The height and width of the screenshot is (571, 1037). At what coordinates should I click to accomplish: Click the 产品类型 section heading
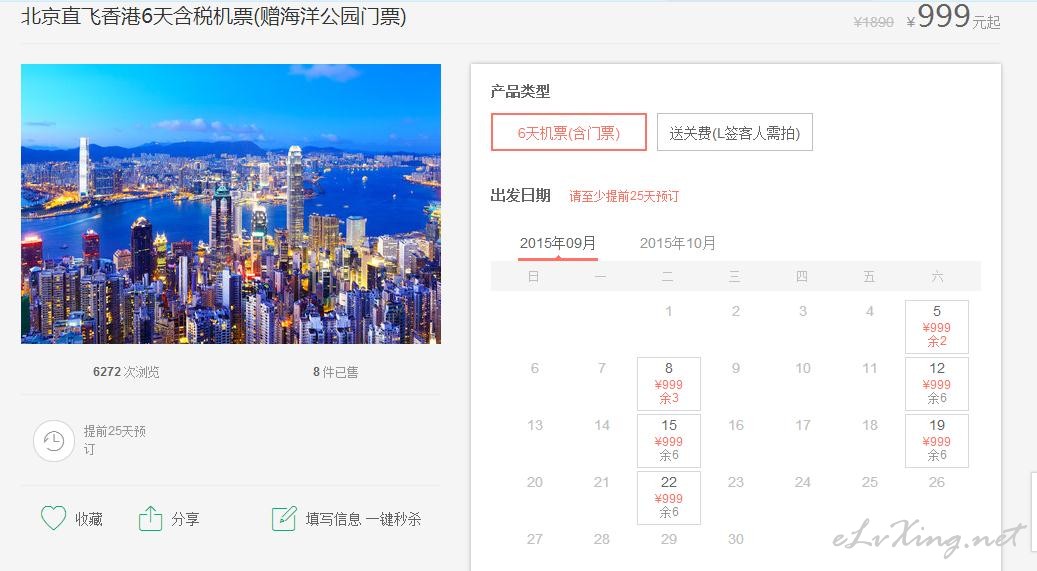(x=520, y=91)
